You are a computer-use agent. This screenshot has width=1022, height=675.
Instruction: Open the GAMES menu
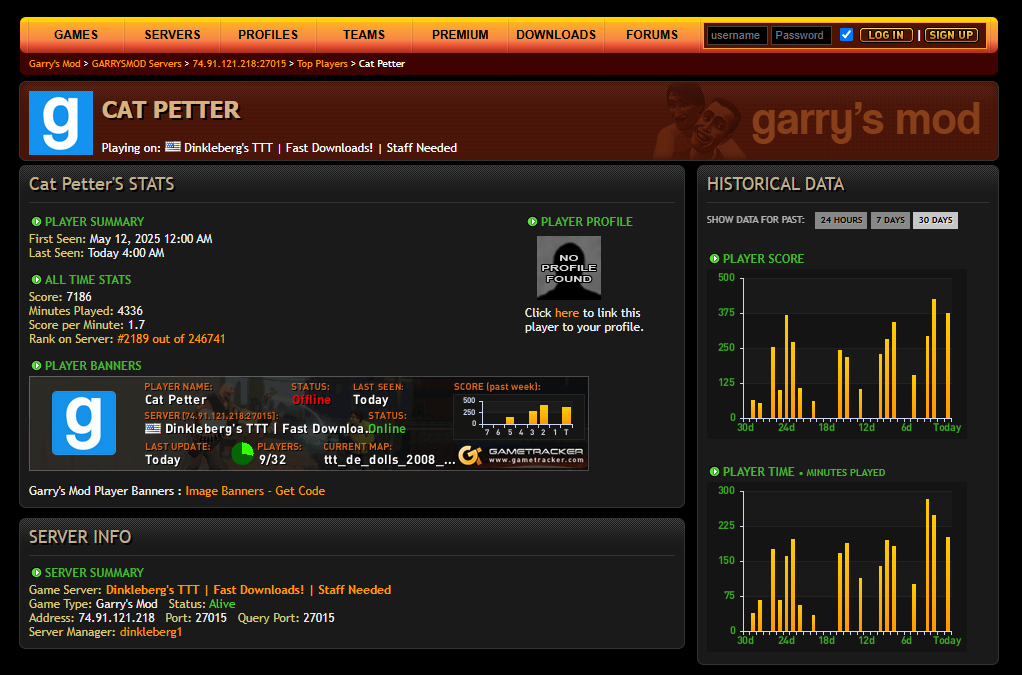pos(76,35)
